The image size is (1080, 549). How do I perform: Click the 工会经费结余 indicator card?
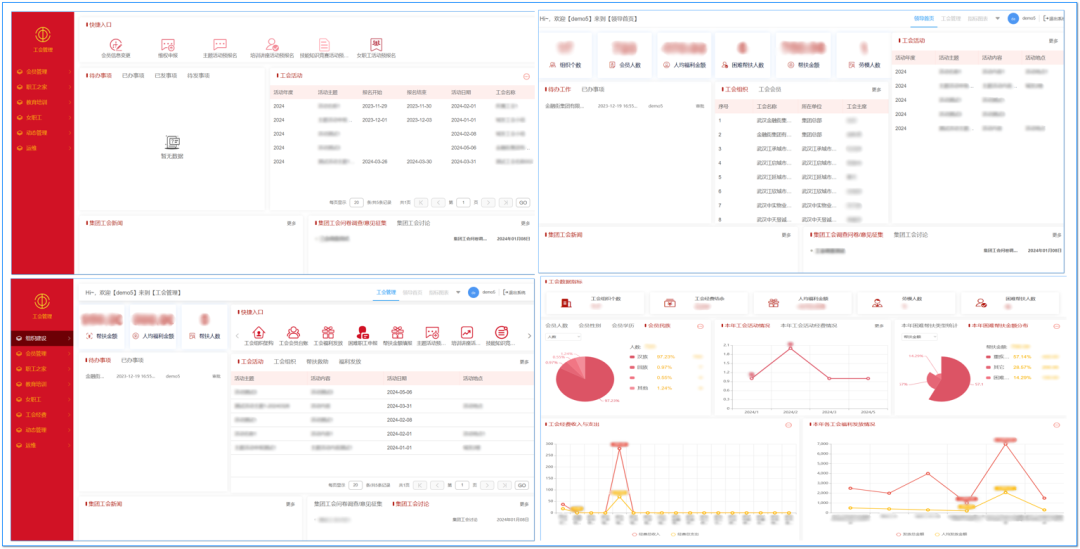(698, 302)
